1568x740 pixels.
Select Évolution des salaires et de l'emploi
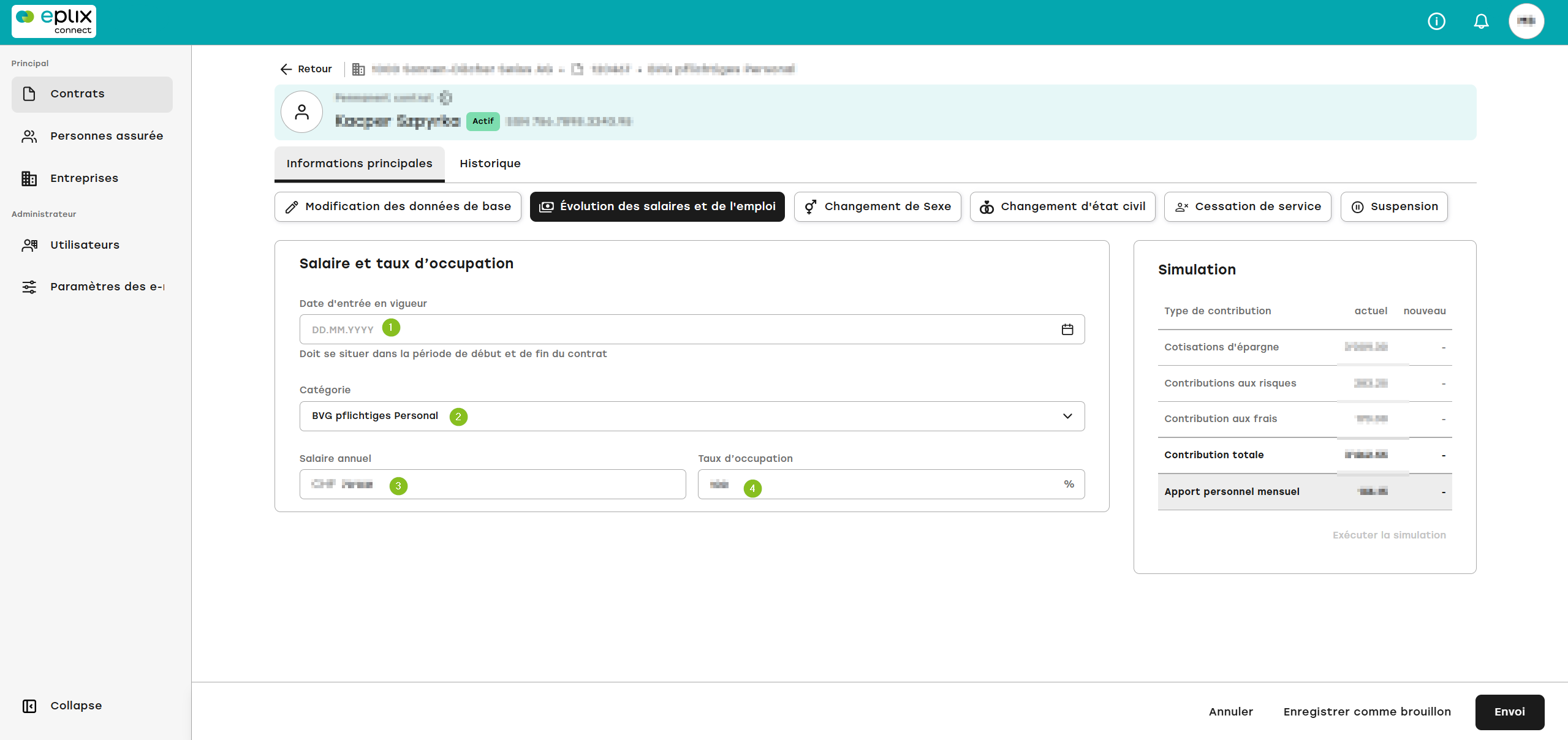click(657, 207)
